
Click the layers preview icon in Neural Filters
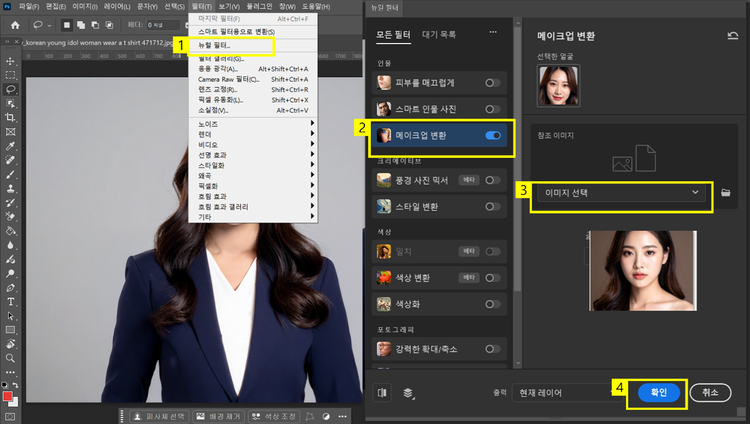408,393
